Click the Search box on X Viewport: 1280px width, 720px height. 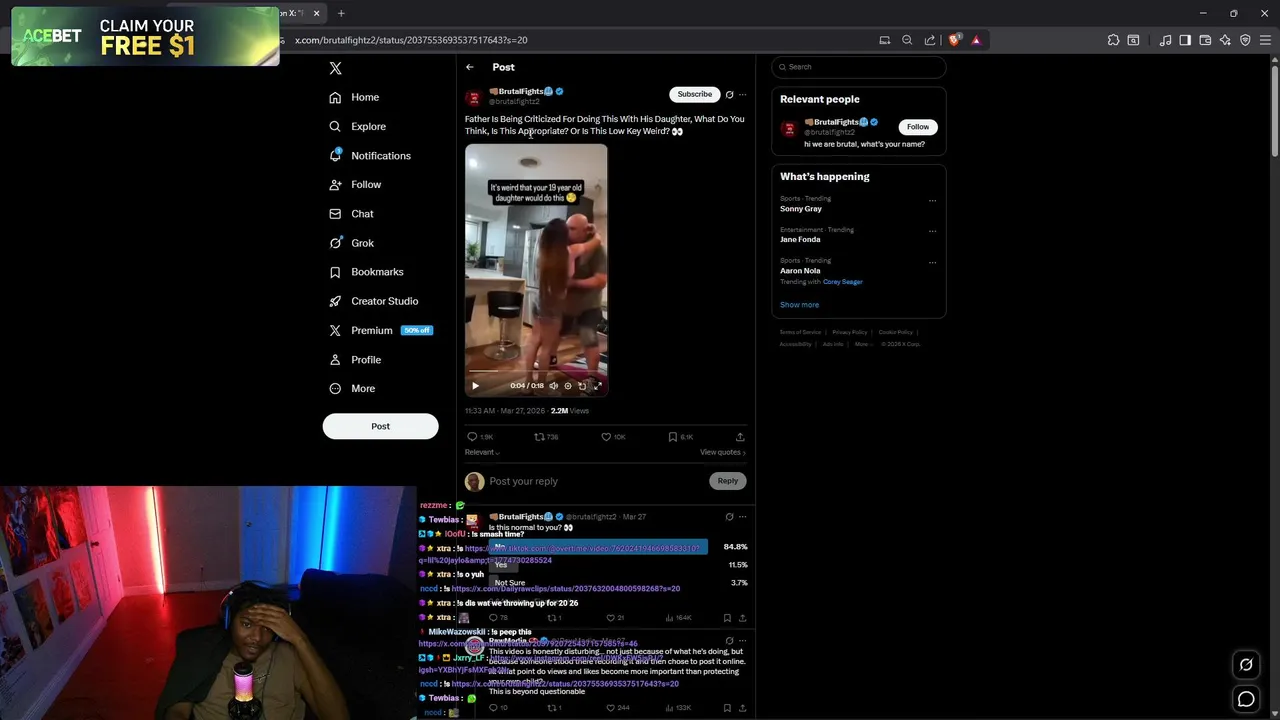click(859, 67)
